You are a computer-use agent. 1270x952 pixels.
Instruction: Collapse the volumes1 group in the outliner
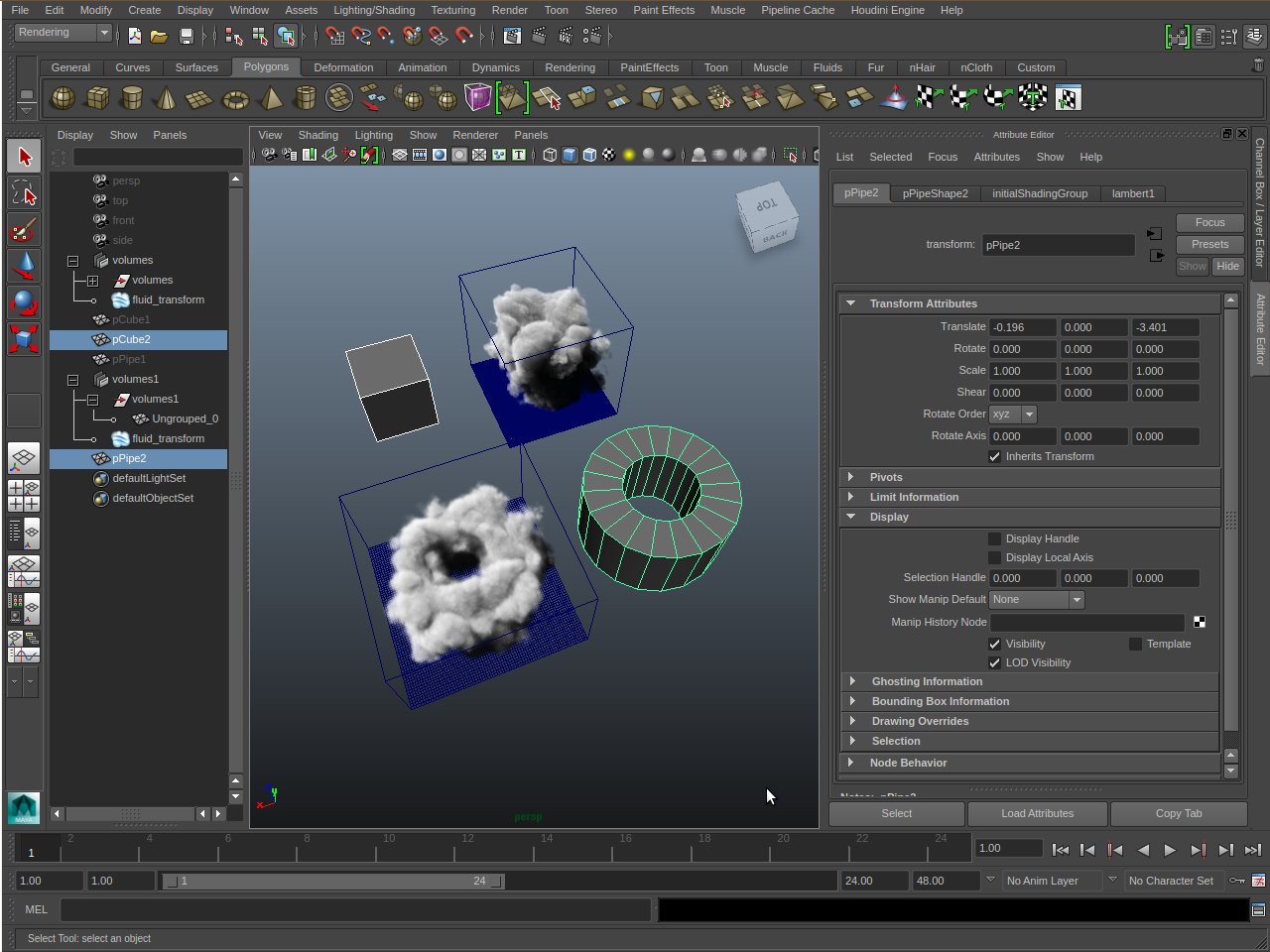72,380
